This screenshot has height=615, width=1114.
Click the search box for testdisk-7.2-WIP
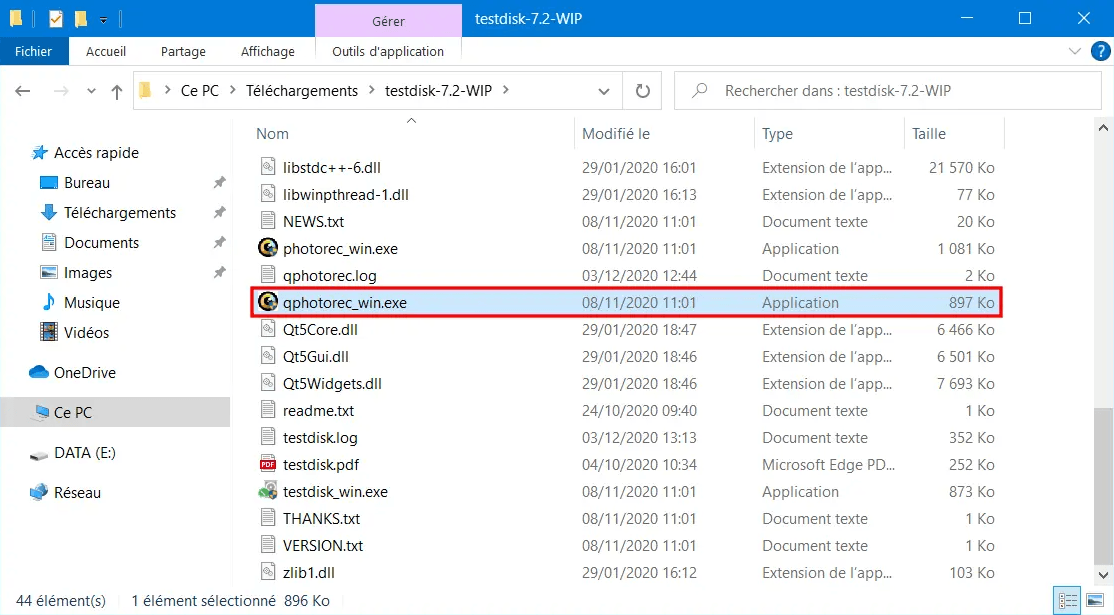pos(890,91)
